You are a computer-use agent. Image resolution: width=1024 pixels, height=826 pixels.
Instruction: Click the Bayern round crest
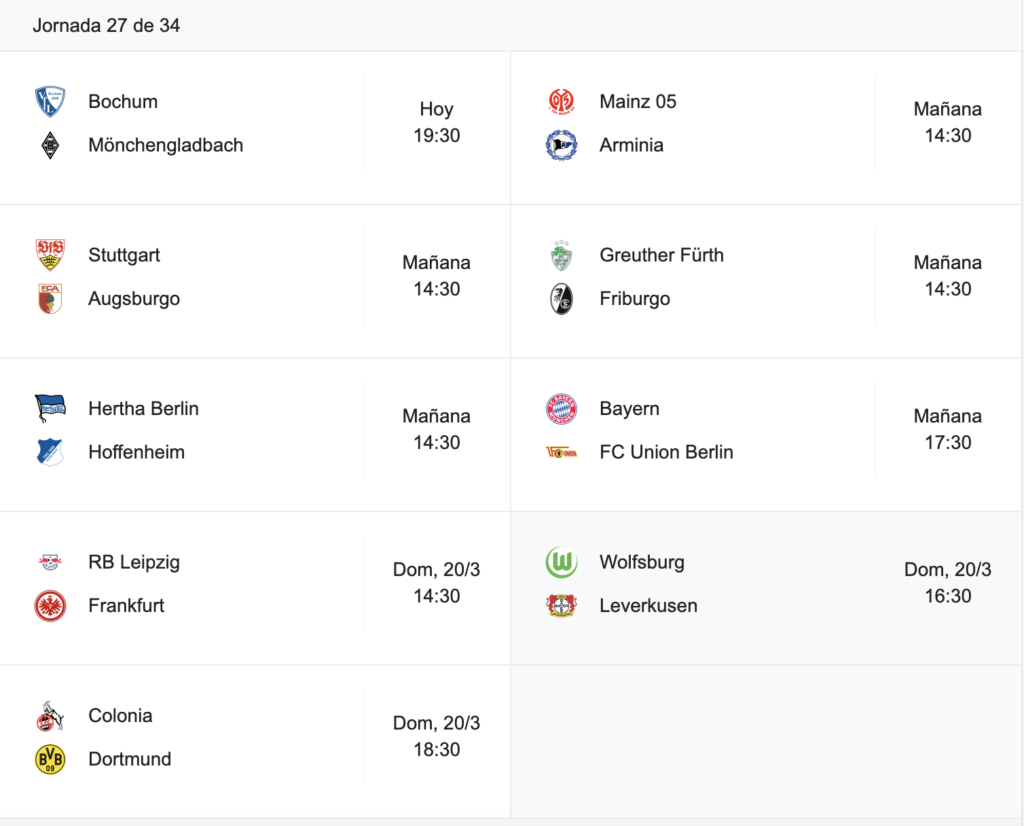point(561,408)
